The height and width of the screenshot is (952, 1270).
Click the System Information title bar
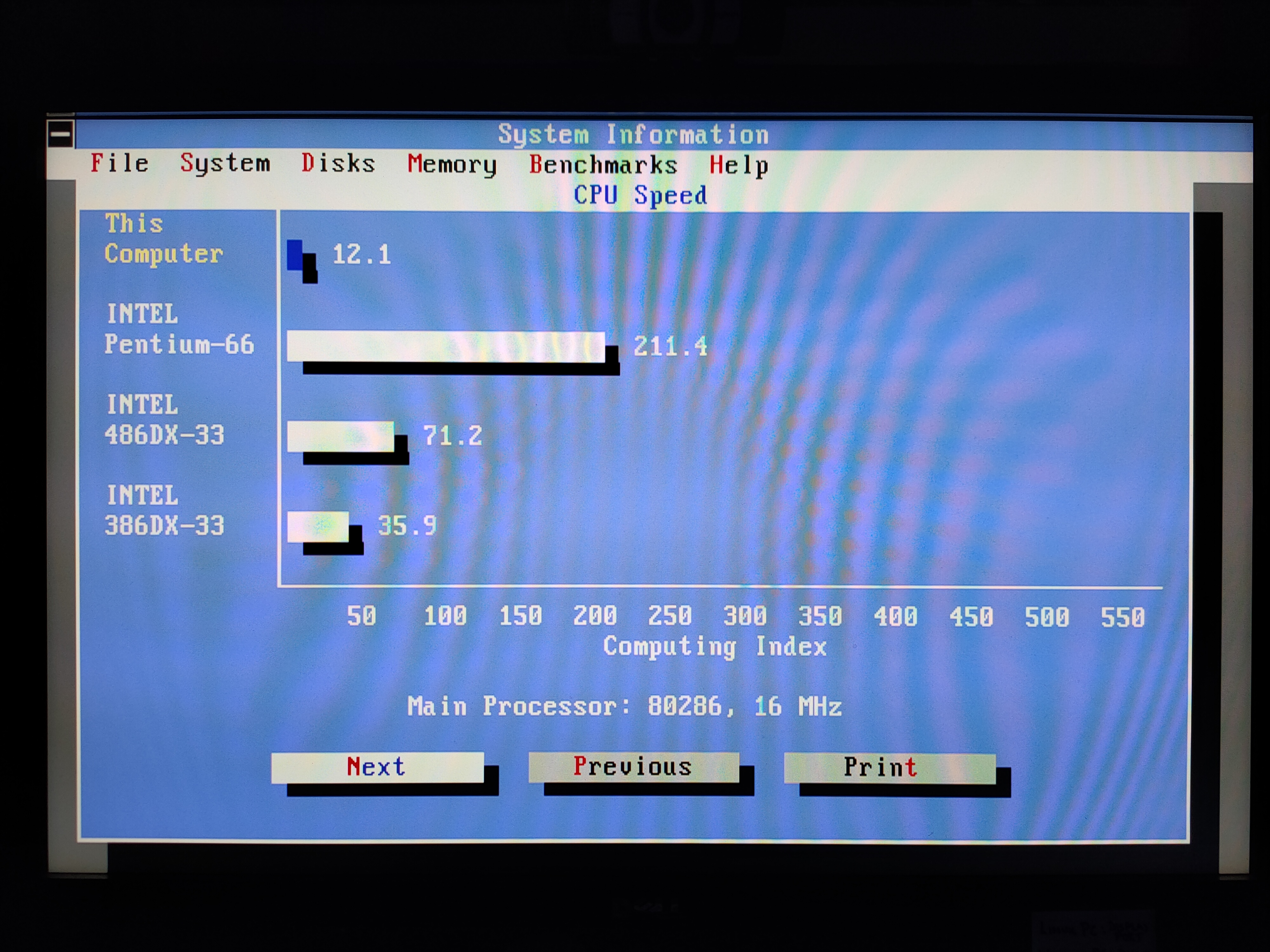633,136
